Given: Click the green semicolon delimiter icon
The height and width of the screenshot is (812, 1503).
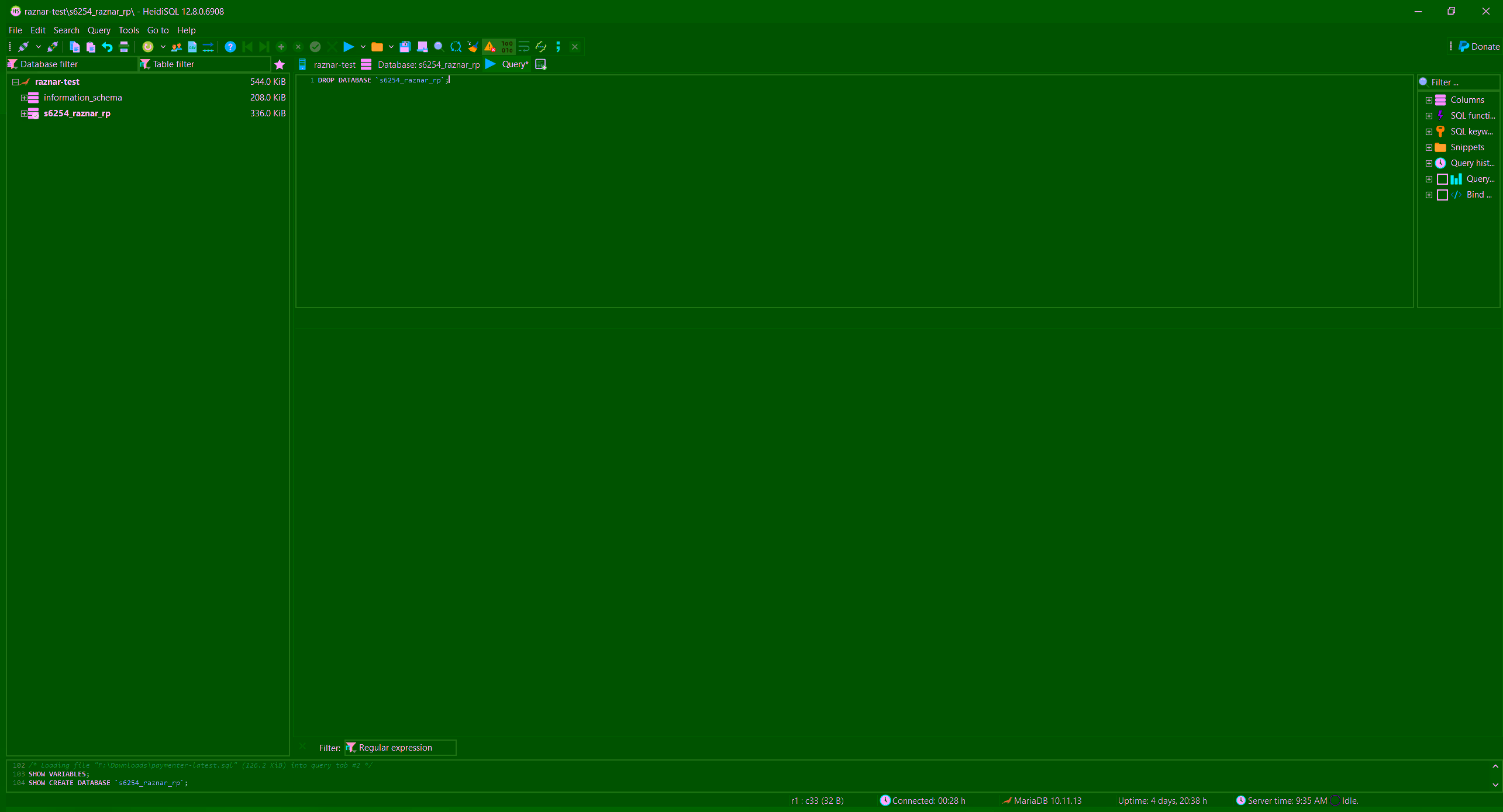Looking at the screenshot, I should (558, 47).
